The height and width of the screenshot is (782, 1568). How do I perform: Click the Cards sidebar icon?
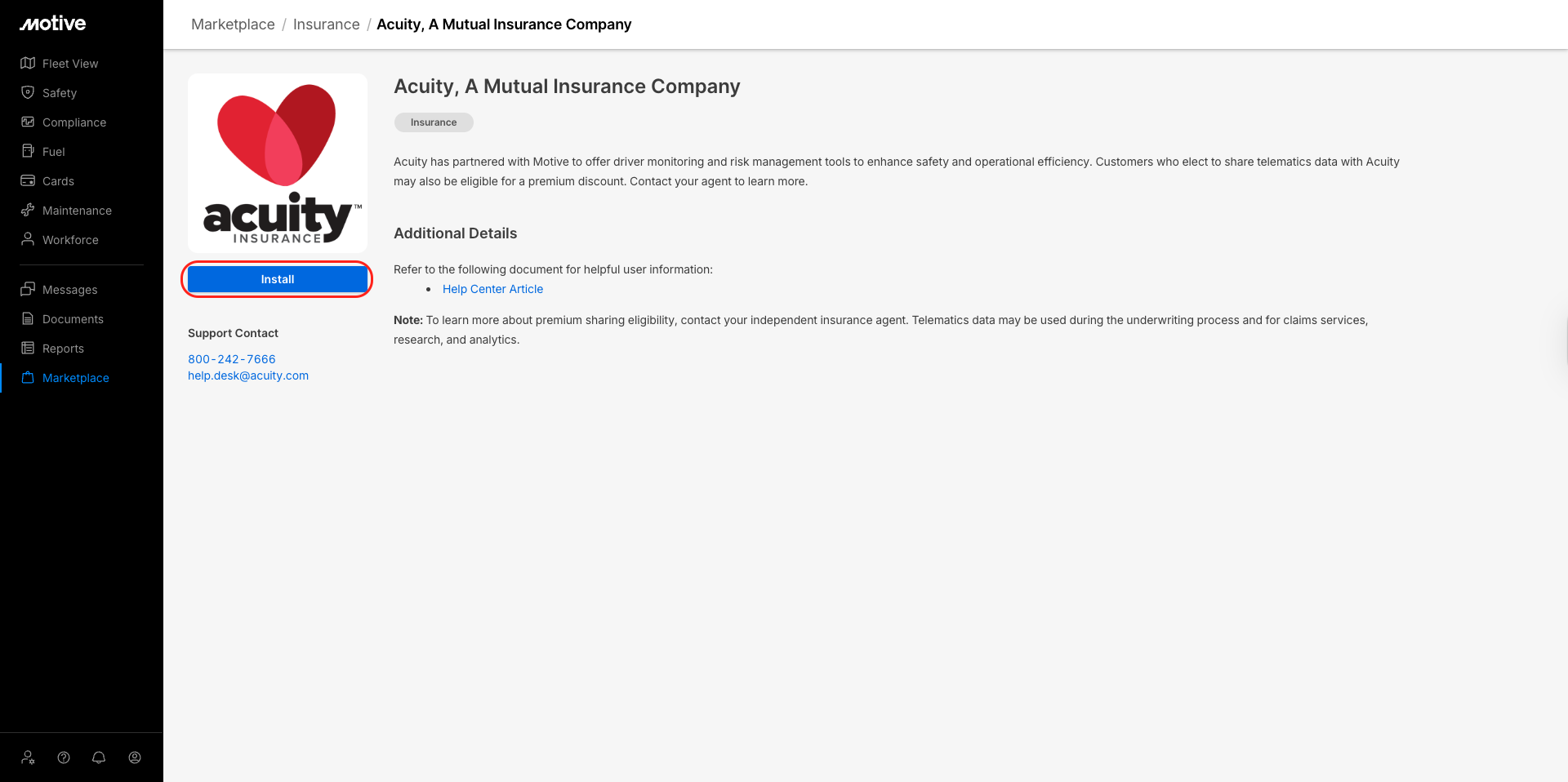[x=28, y=181]
